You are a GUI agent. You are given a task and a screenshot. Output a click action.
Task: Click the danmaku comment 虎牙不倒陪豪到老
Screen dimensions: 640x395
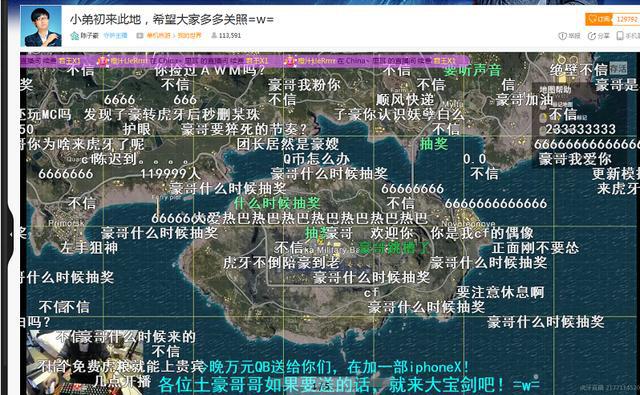point(282,262)
